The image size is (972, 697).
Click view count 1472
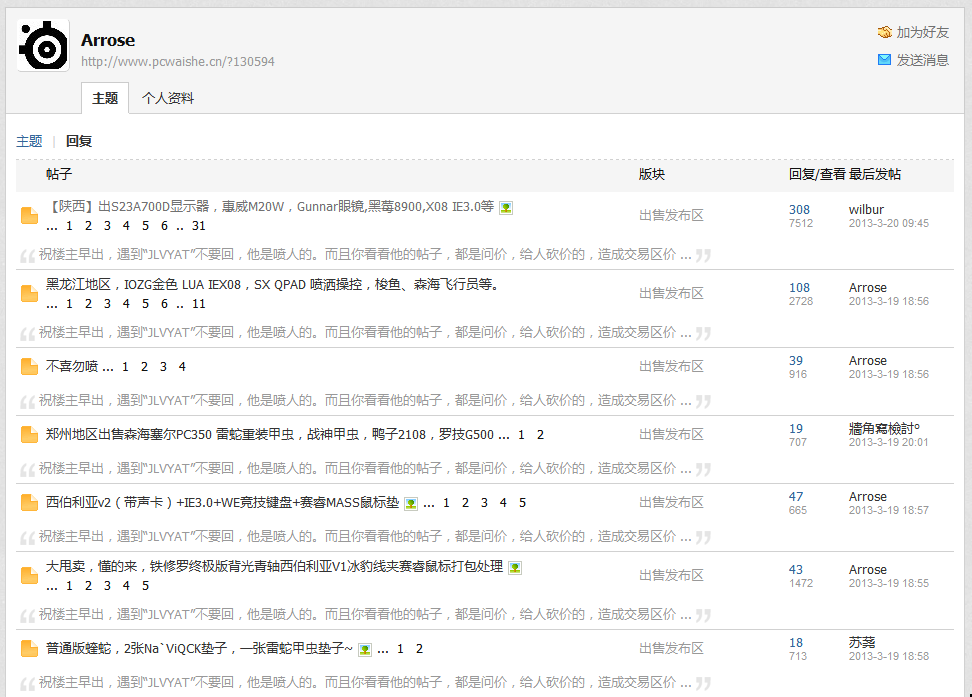(x=801, y=583)
